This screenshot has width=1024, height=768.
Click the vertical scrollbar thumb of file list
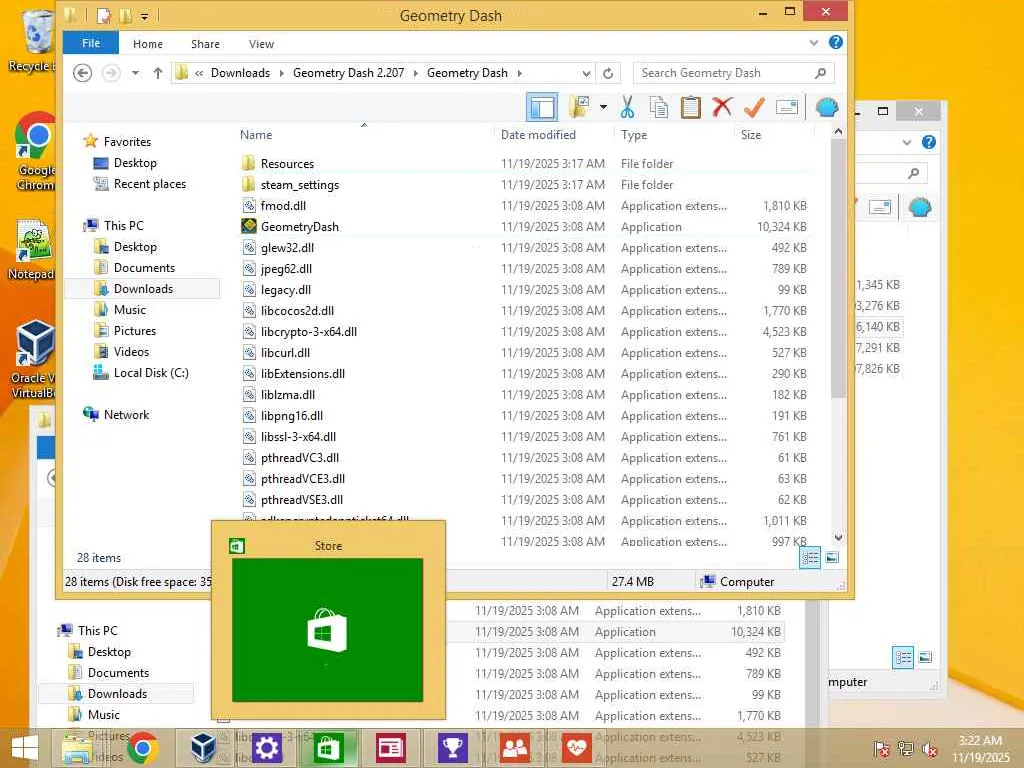(839, 268)
